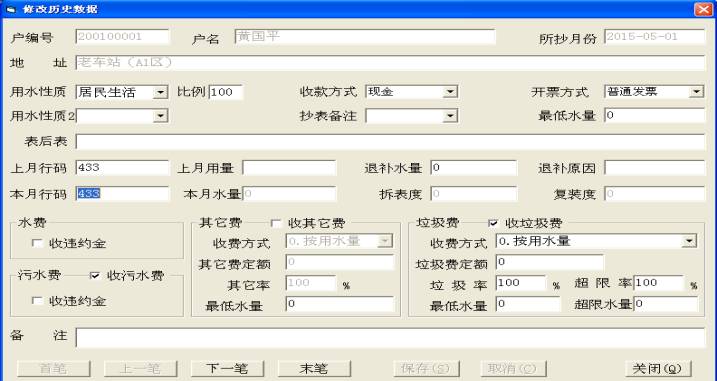
Task: Open the 用水性质2 dropdown
Action: point(160,116)
